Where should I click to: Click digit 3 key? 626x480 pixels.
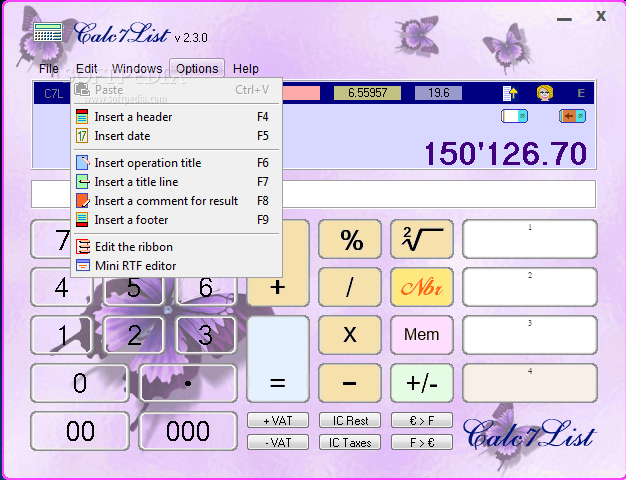click(x=206, y=335)
